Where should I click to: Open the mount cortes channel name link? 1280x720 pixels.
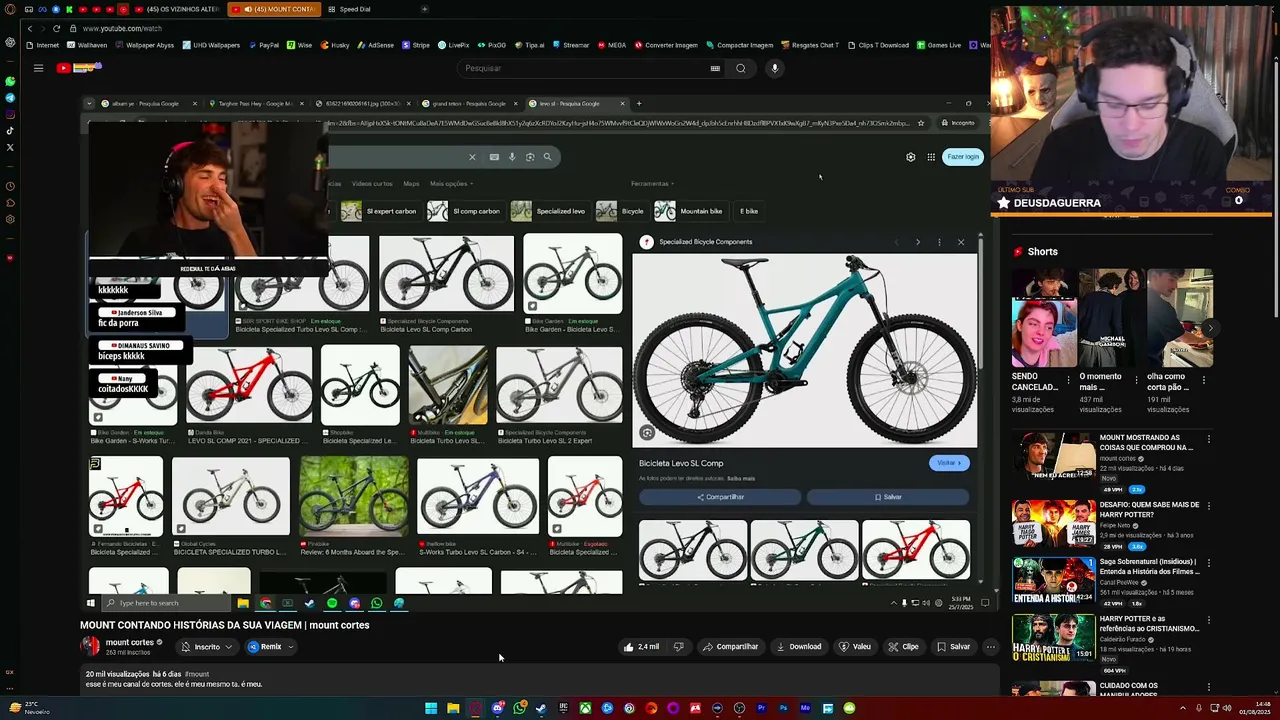(130, 643)
